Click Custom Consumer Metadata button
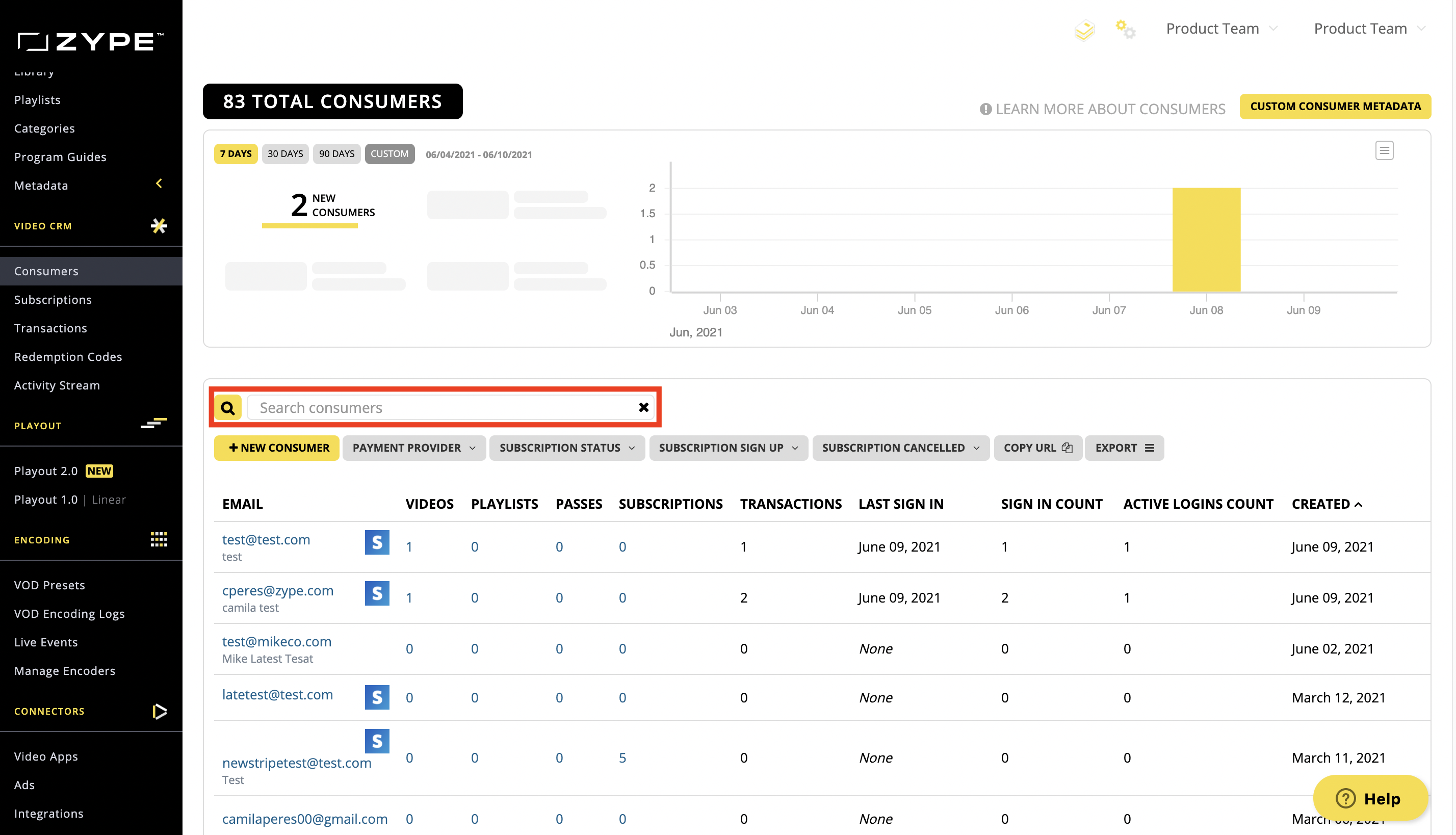1456x835 pixels. (1335, 107)
